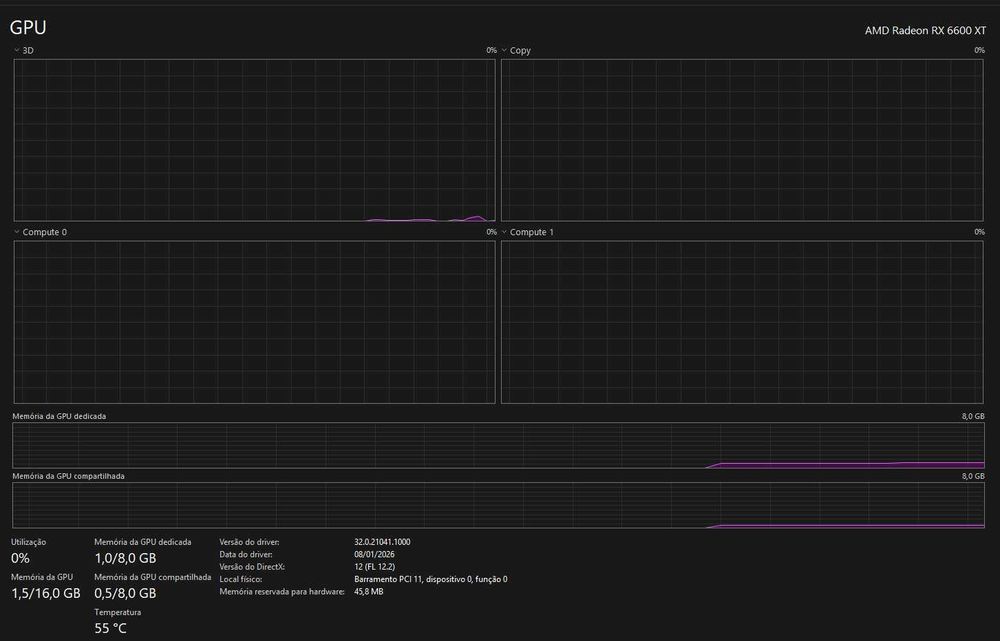This screenshot has width=1000, height=641.
Task: Click driver date 08/01/2026
Action: (374, 554)
